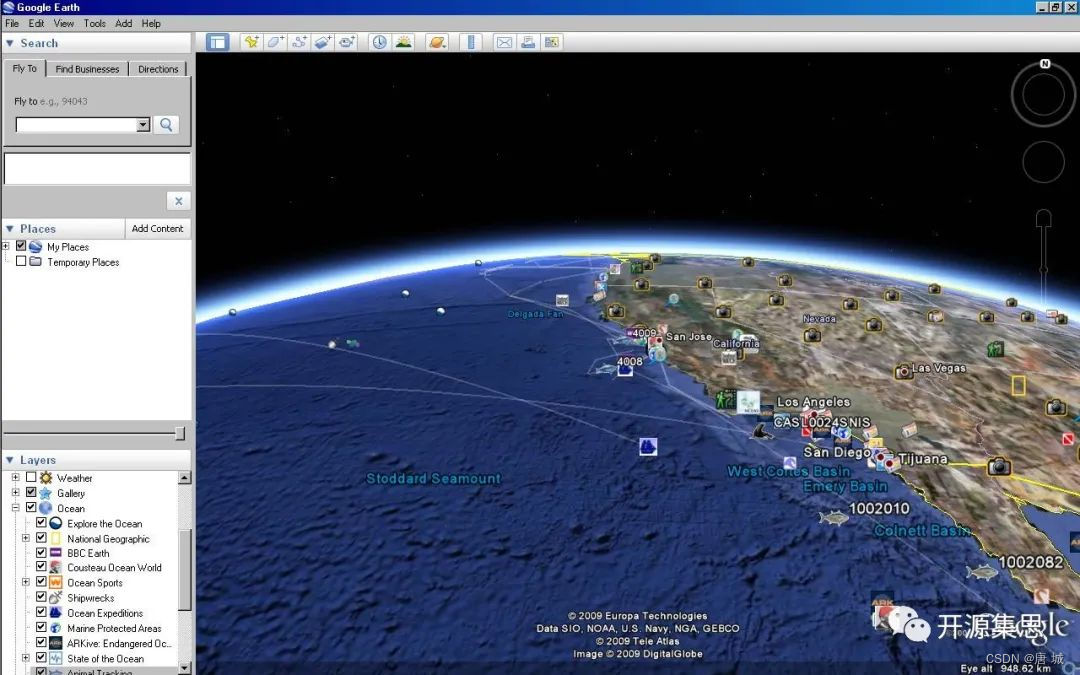Click Layers scrollbar up arrow
Image resolution: width=1080 pixels, height=675 pixels.
point(185,477)
